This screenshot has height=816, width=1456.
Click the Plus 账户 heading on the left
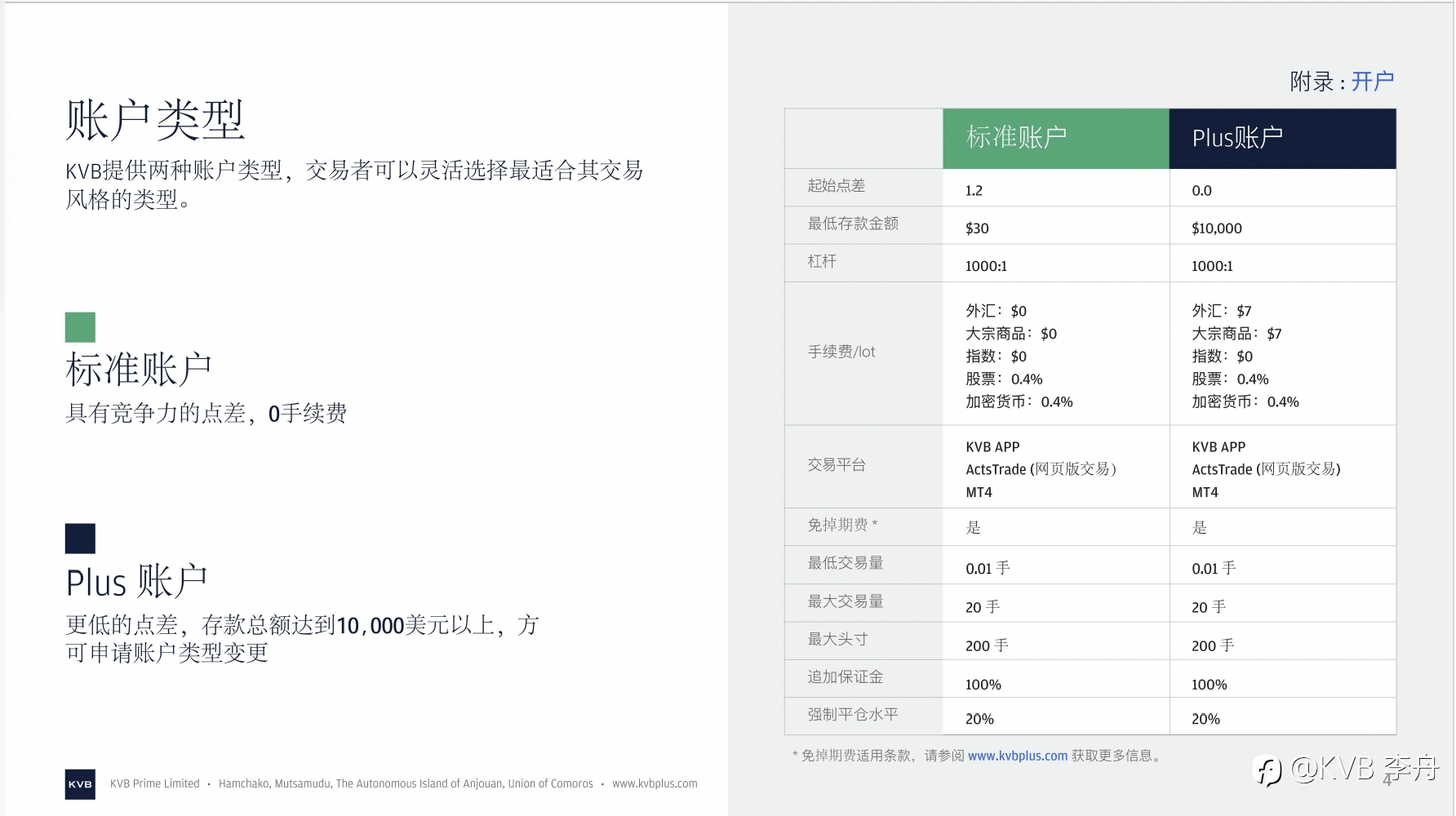[136, 582]
